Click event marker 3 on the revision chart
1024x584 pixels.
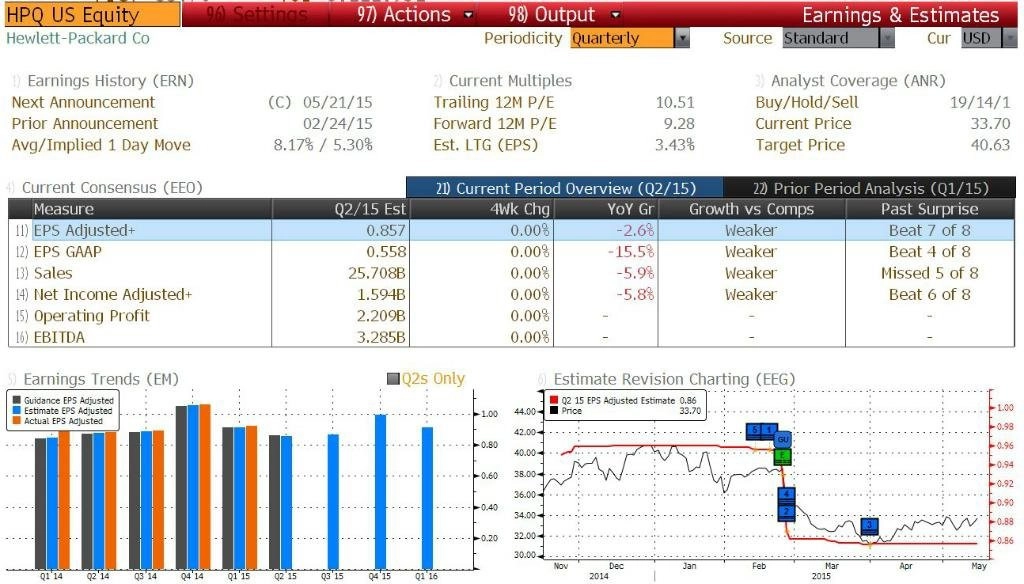tap(869, 526)
